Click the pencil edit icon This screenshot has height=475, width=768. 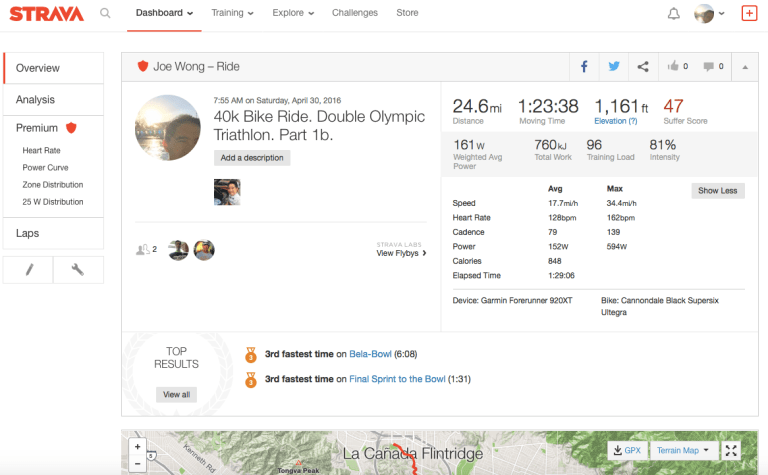[x=28, y=270]
